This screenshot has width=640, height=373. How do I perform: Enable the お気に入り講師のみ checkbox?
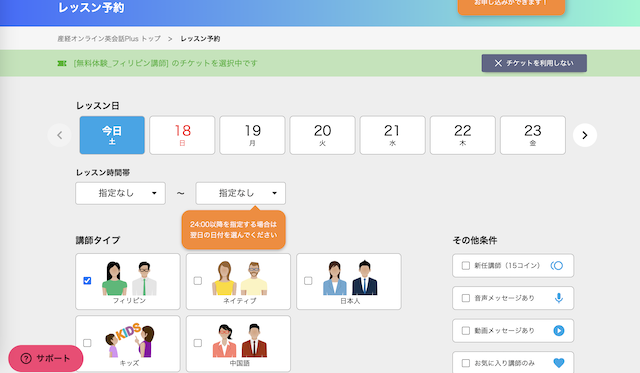pyautogui.click(x=466, y=363)
